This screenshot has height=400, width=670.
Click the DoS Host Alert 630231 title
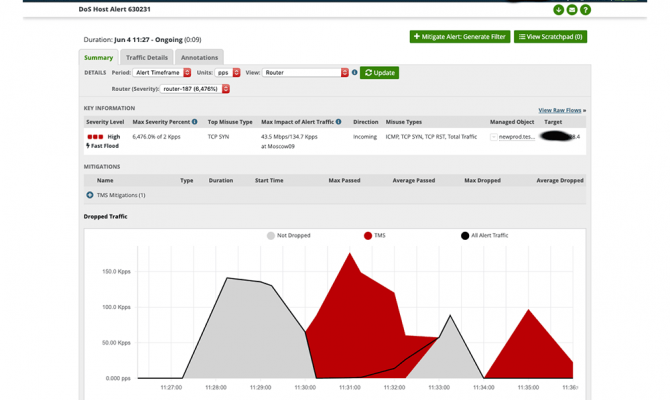115,9
